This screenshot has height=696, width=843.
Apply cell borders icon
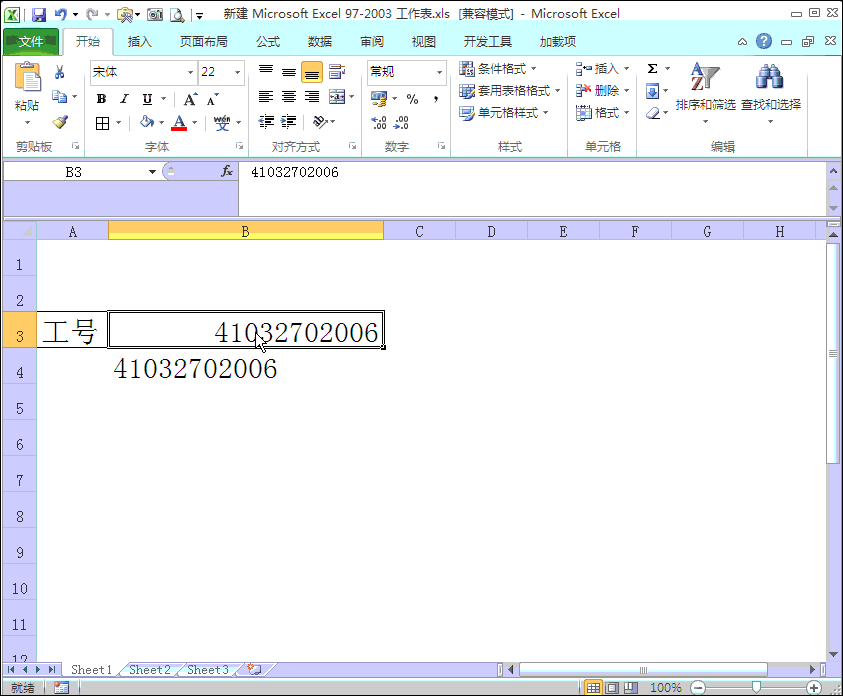[x=102, y=124]
